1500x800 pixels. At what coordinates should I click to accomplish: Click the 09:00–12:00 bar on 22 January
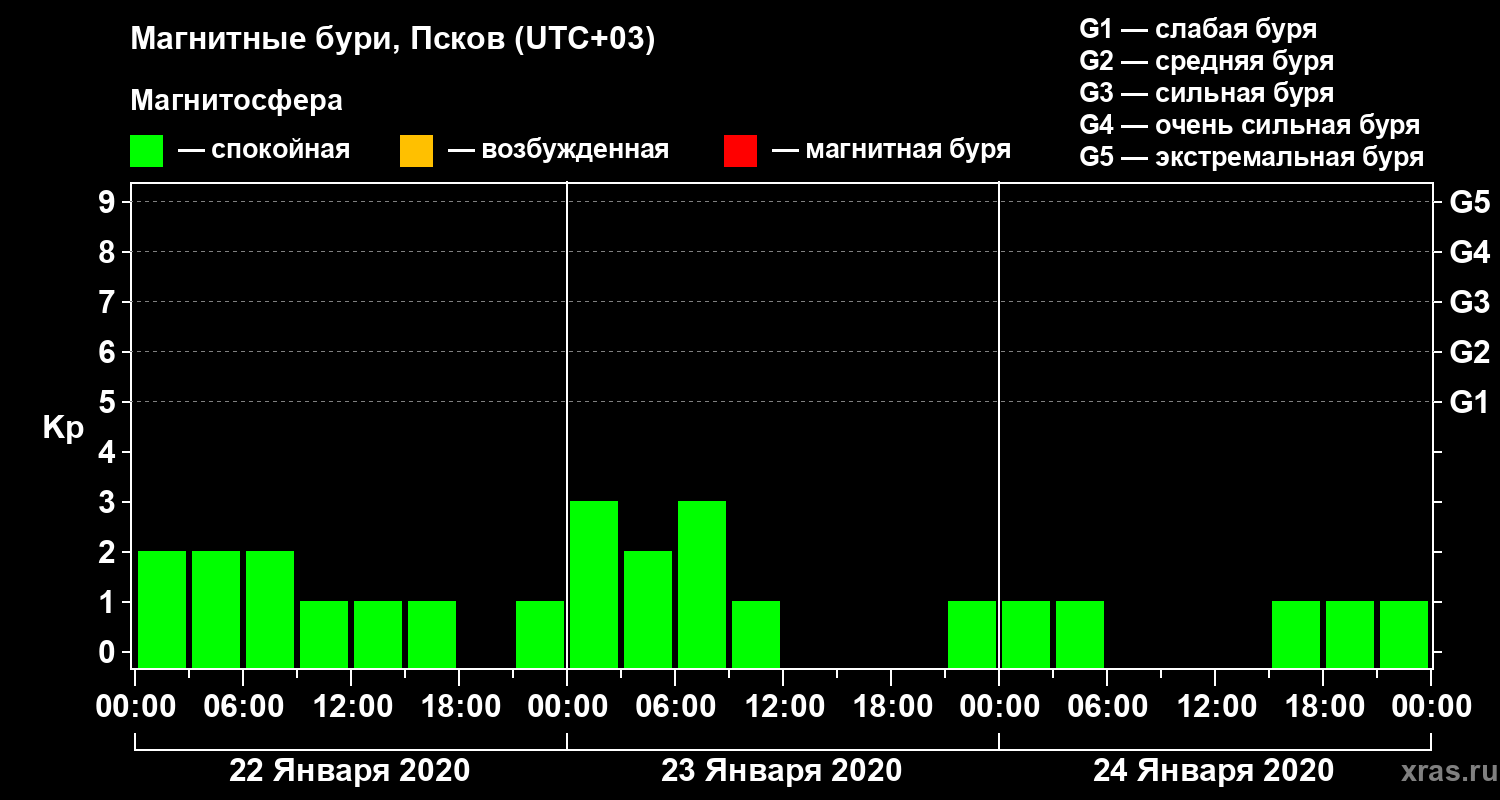[x=324, y=634]
